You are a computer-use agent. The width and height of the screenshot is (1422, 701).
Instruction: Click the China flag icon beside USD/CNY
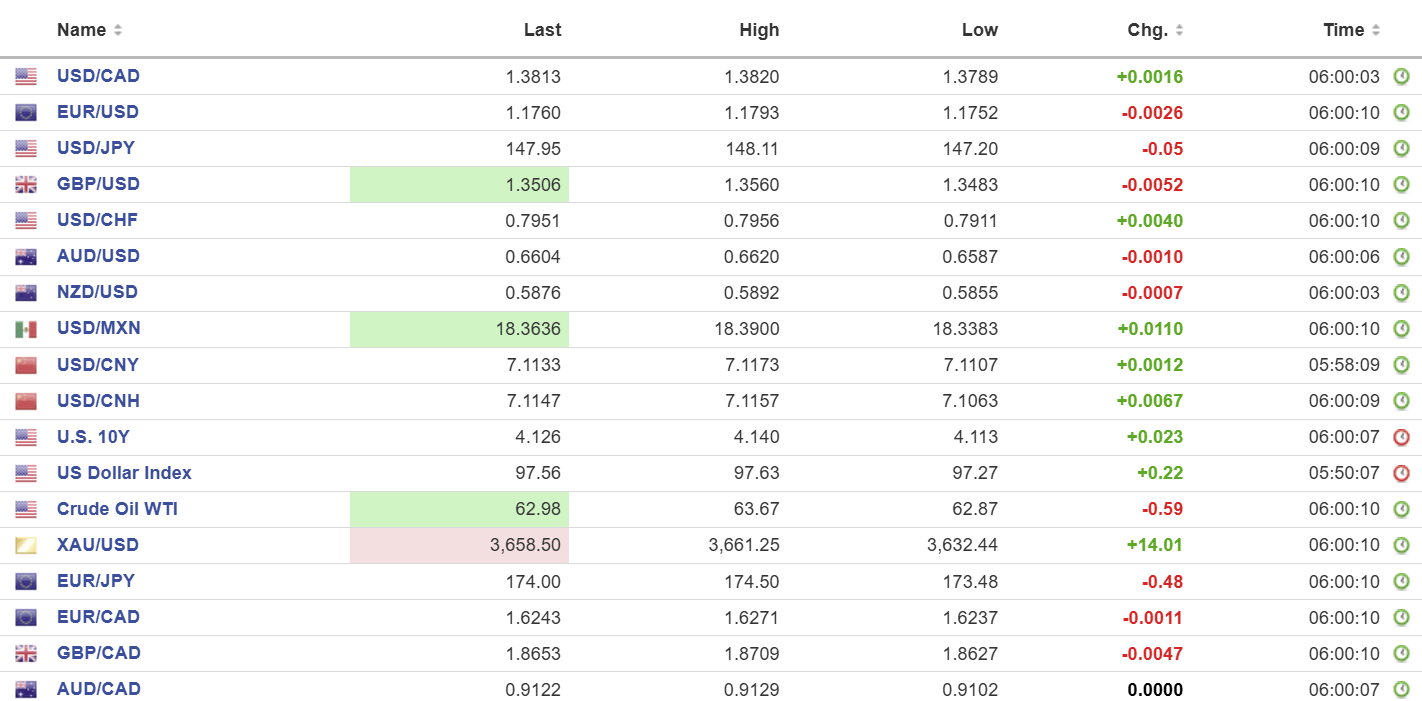[x=26, y=365]
